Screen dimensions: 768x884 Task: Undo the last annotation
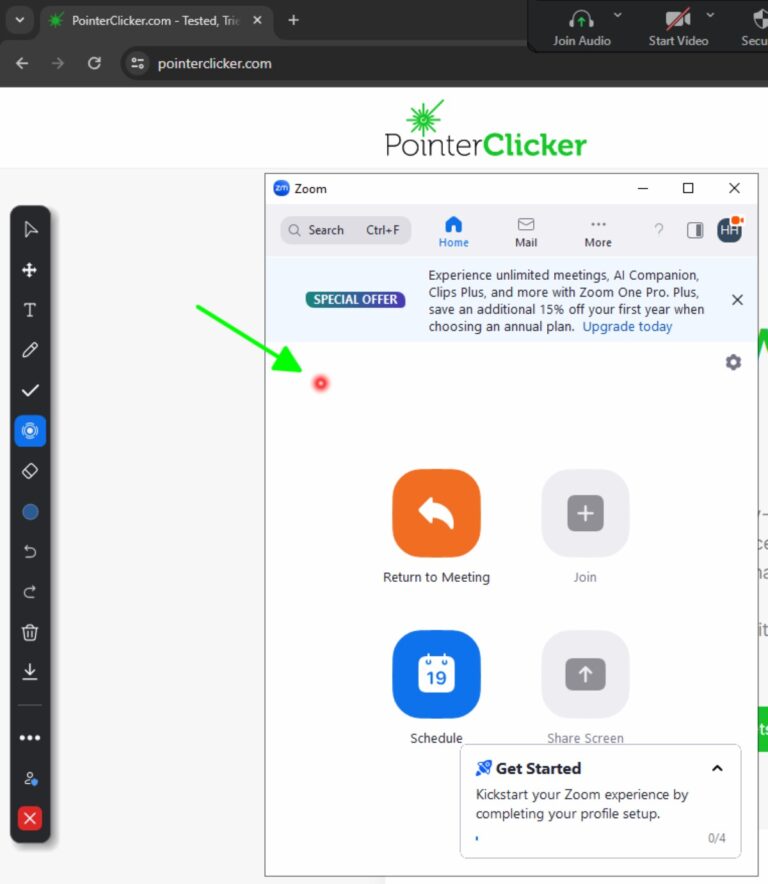click(30, 551)
